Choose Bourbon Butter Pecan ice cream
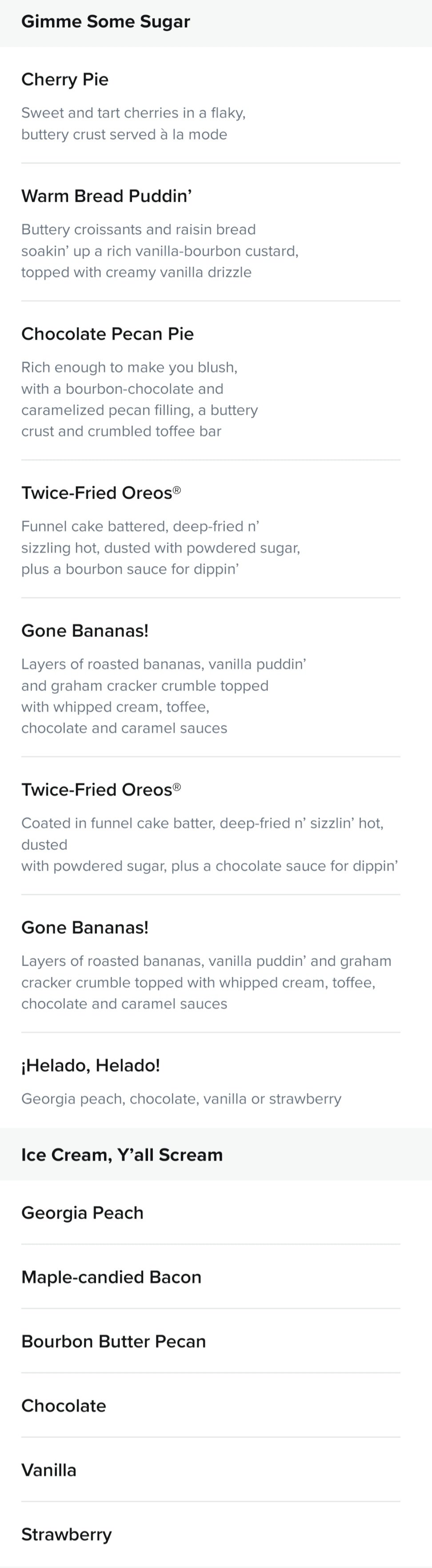The image size is (432, 1568). pos(211,1341)
